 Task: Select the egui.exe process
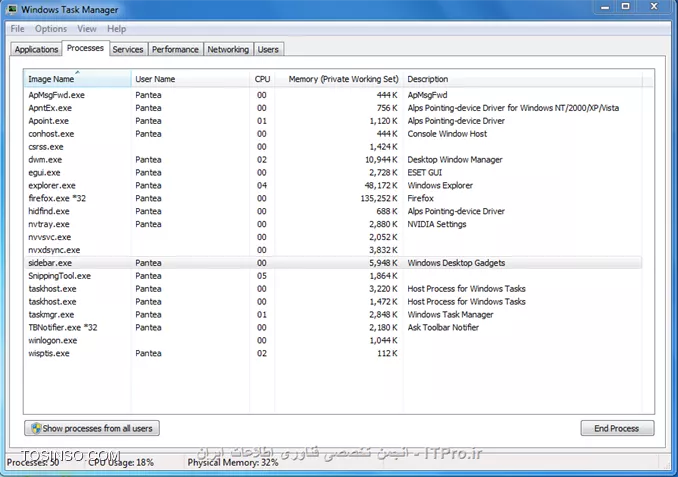tap(333, 173)
